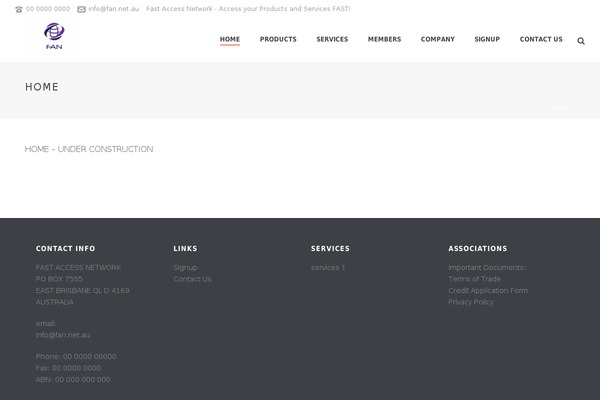Open the PRODUCTS menu
This screenshot has width=600, height=400.
[278, 39]
